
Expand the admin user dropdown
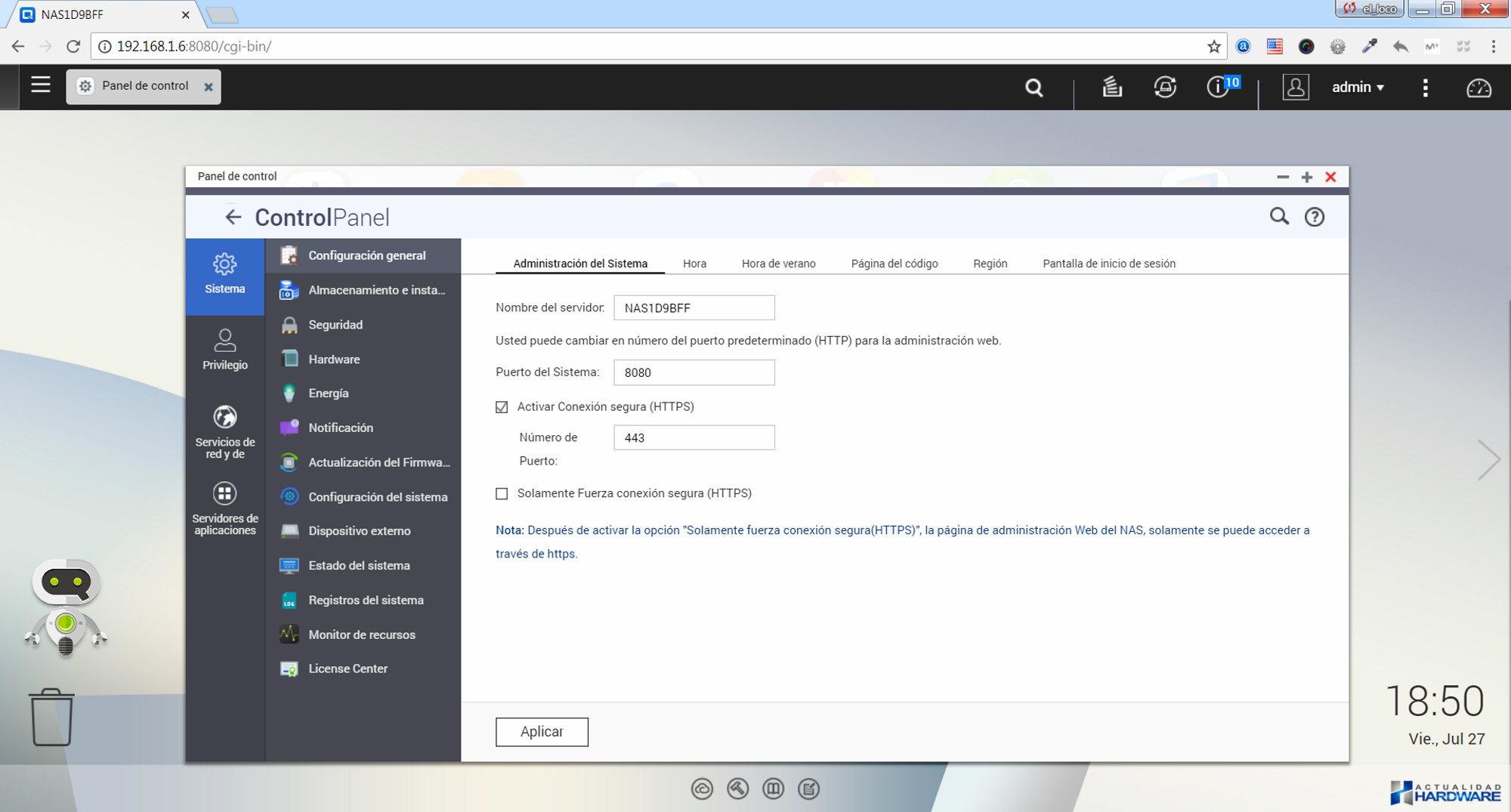1357,88
